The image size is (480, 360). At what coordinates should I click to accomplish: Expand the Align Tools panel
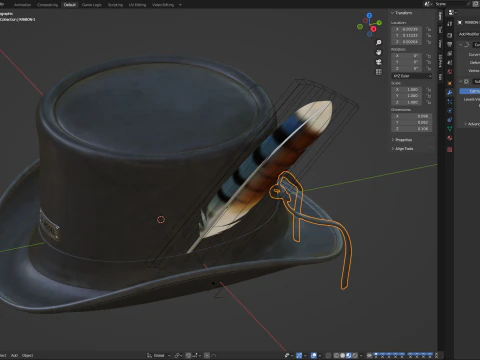[x=403, y=149]
